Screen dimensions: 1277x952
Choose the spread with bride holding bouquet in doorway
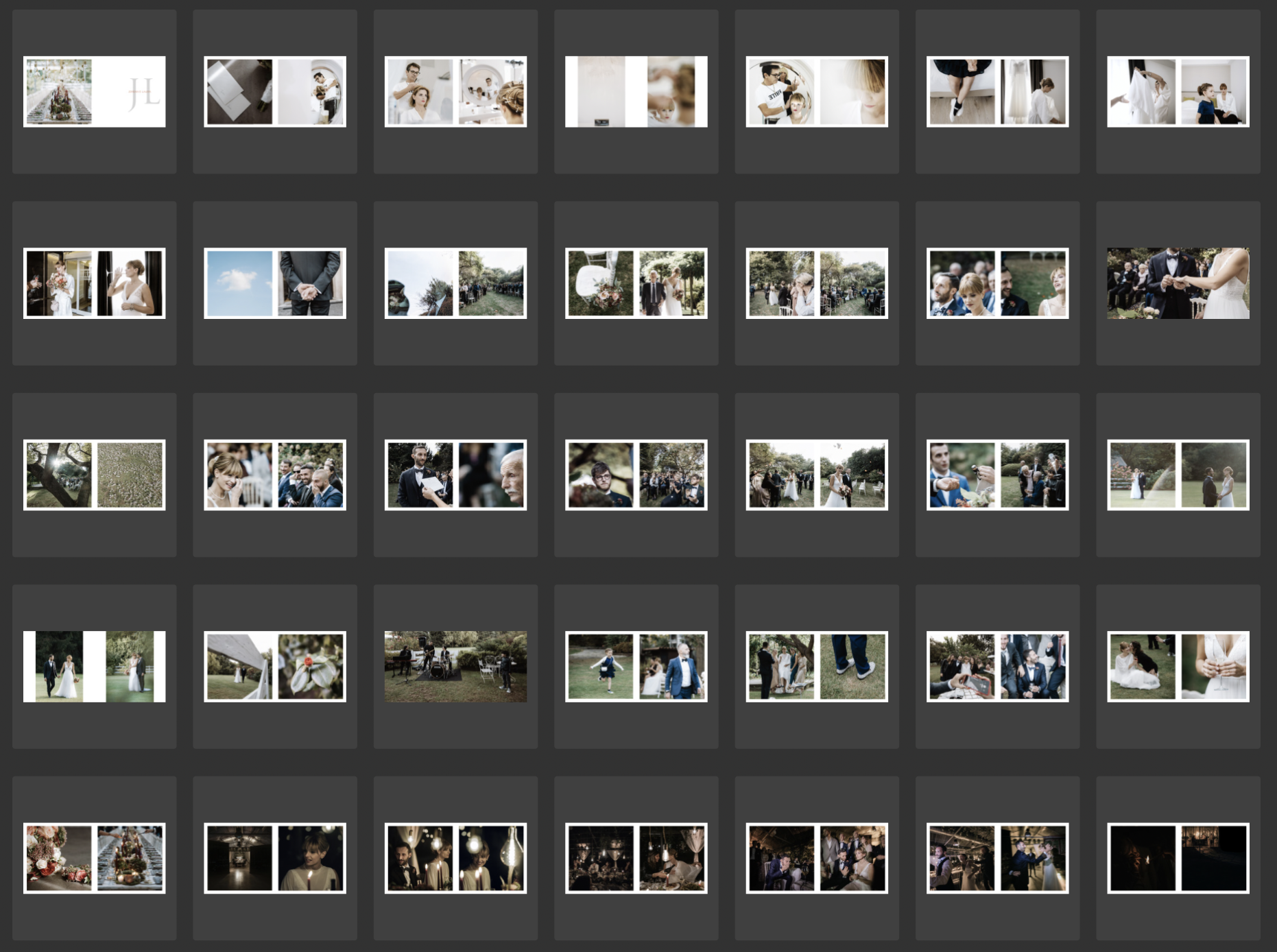94,283
